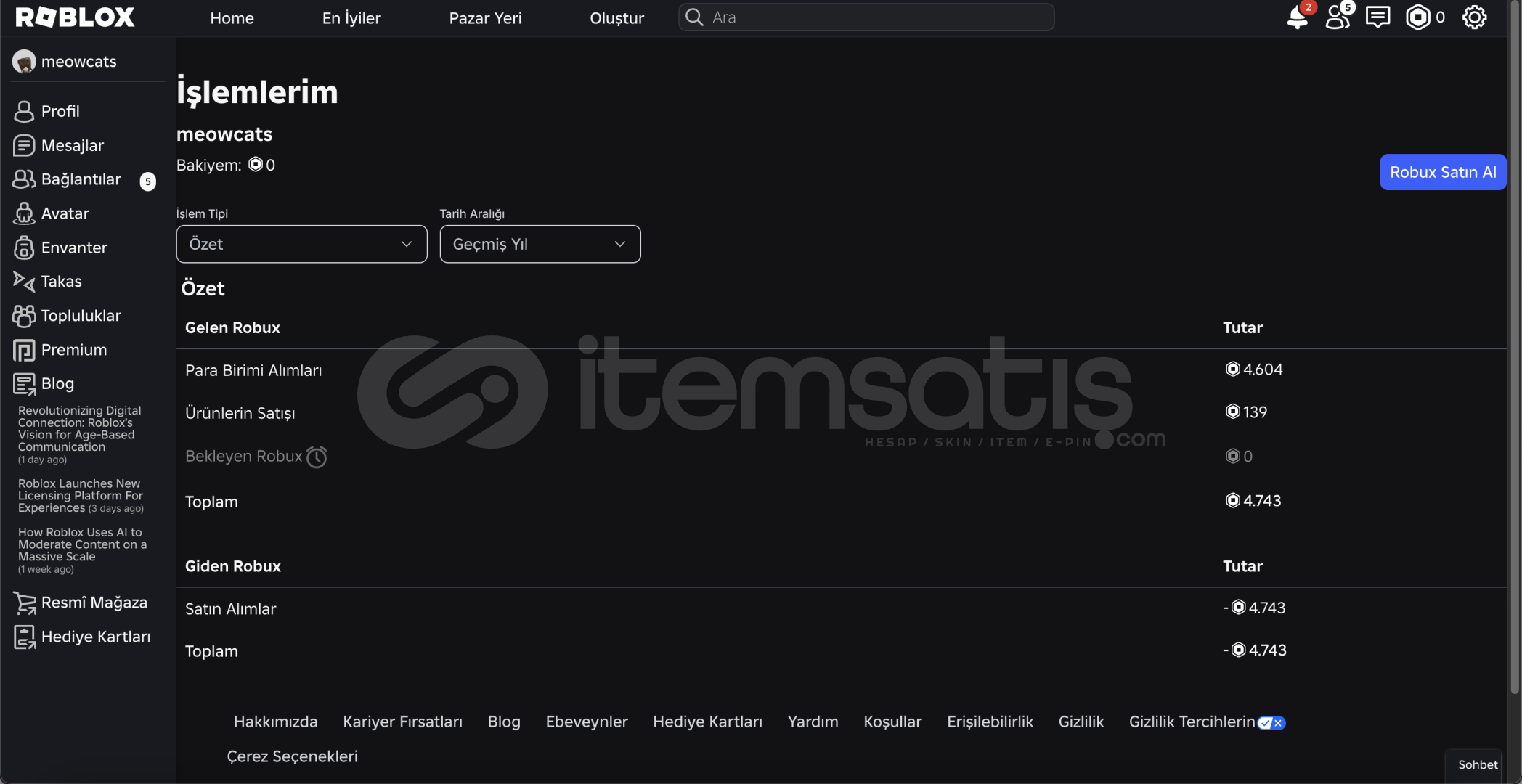This screenshot has height=784, width=1522.
Task: Click Ürünlerin Satışı row label
Action: pyautogui.click(x=240, y=413)
